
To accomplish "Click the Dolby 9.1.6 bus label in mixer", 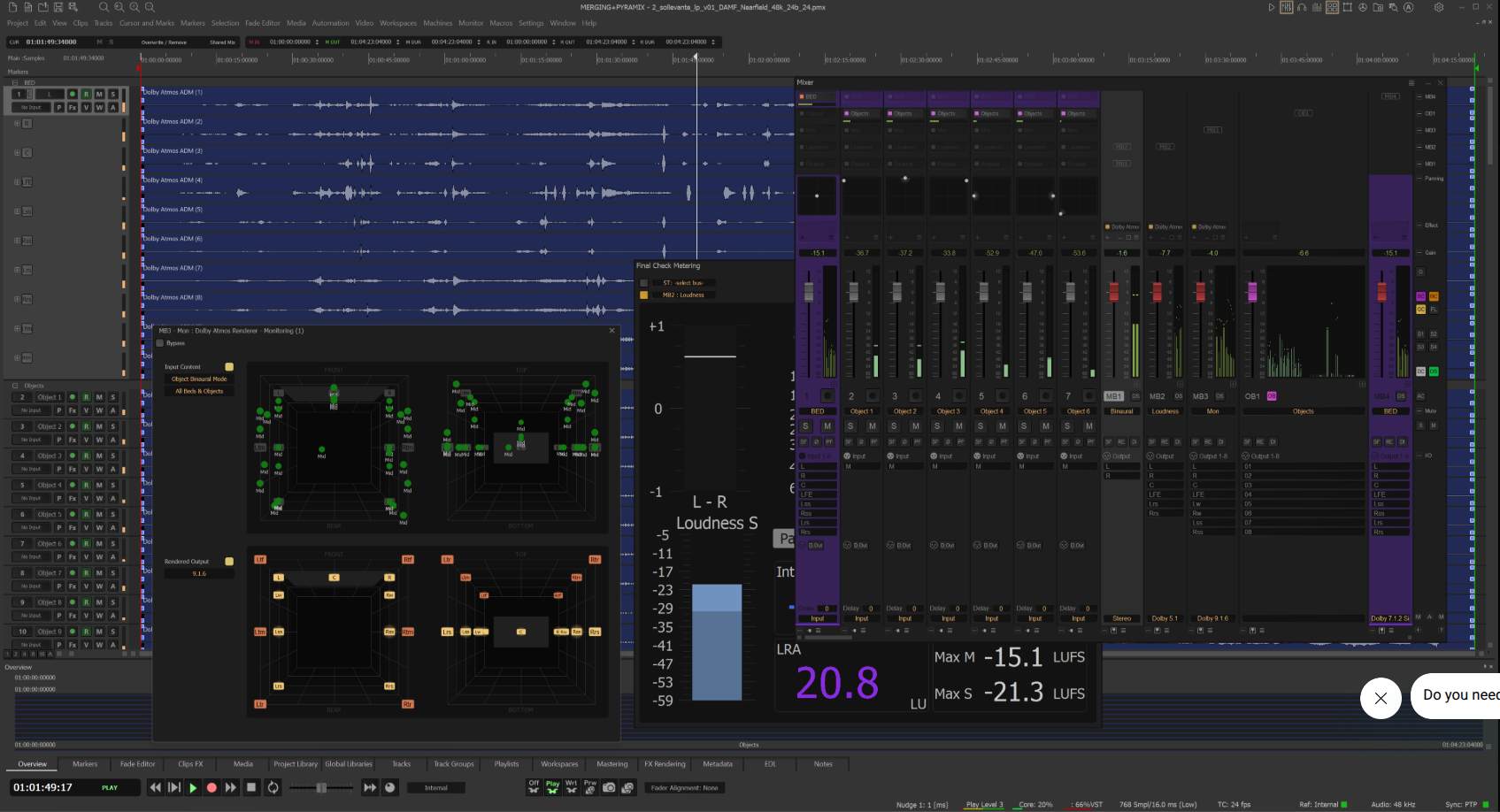I will click(x=1212, y=618).
